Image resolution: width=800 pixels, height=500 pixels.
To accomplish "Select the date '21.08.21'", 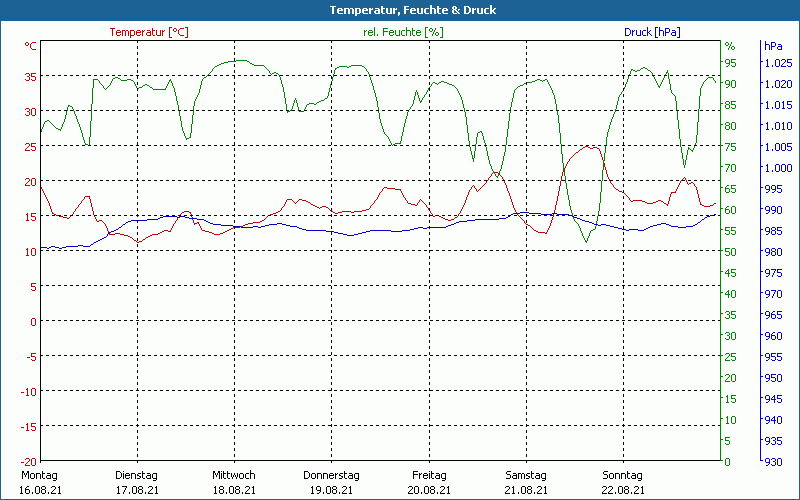I will pyautogui.click(x=526, y=490).
